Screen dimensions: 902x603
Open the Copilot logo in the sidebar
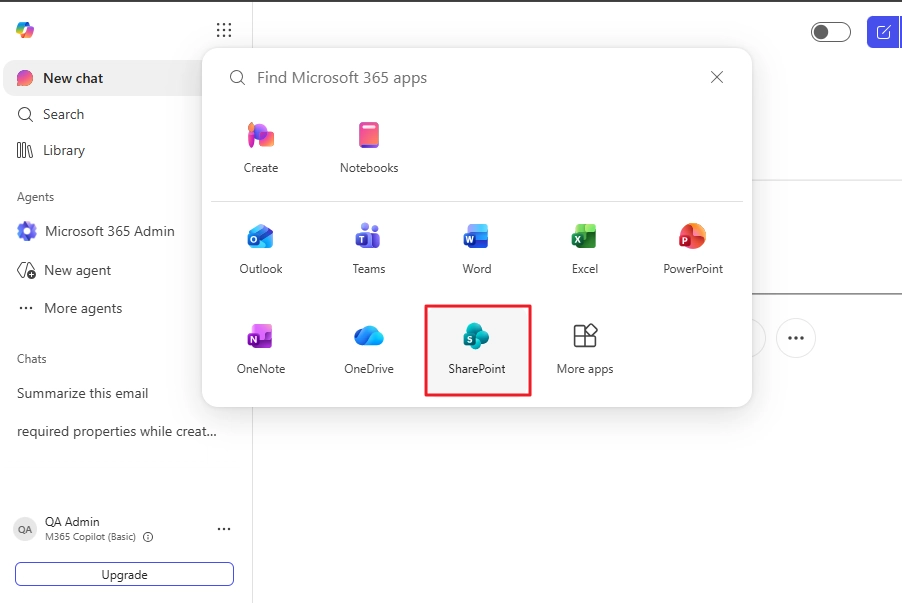(x=25, y=30)
